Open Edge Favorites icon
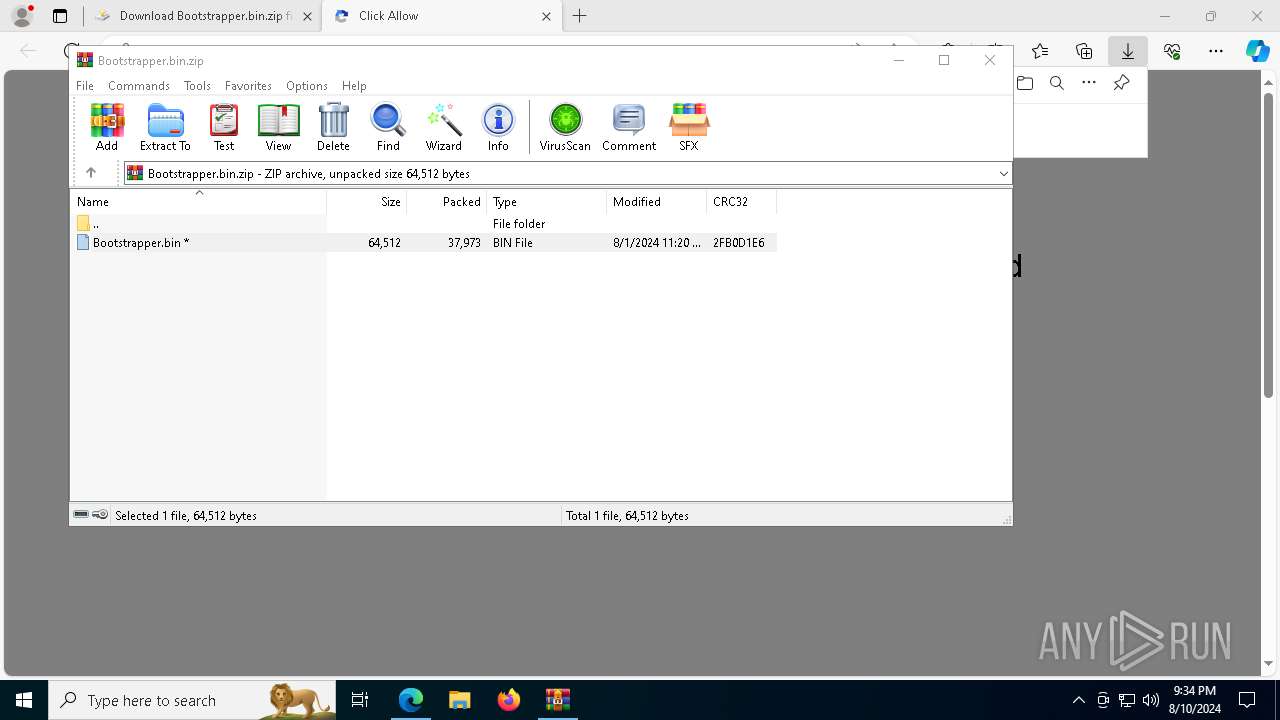The image size is (1280, 720). coord(1040,51)
